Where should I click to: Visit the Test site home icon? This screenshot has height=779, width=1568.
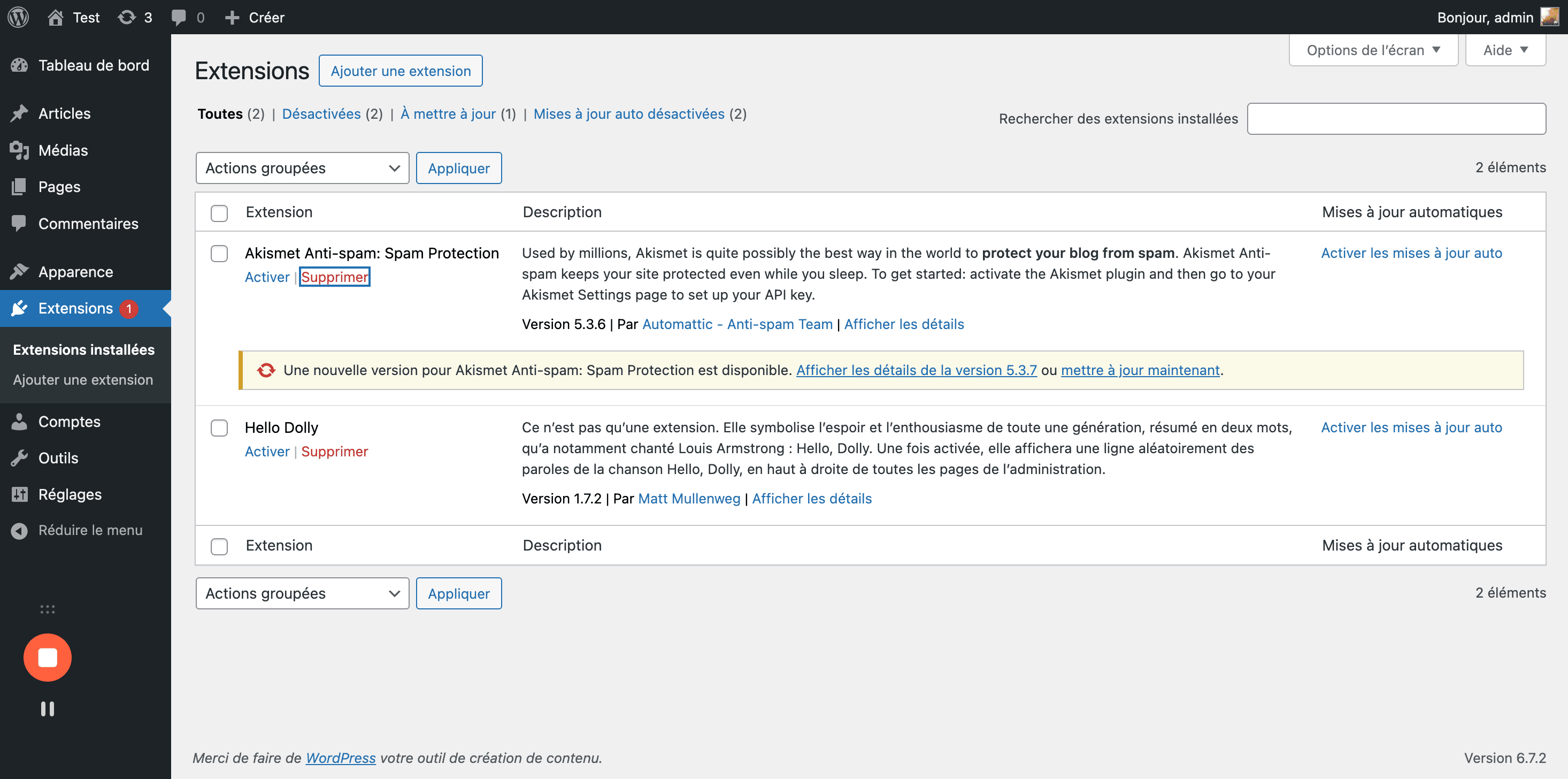click(x=56, y=17)
